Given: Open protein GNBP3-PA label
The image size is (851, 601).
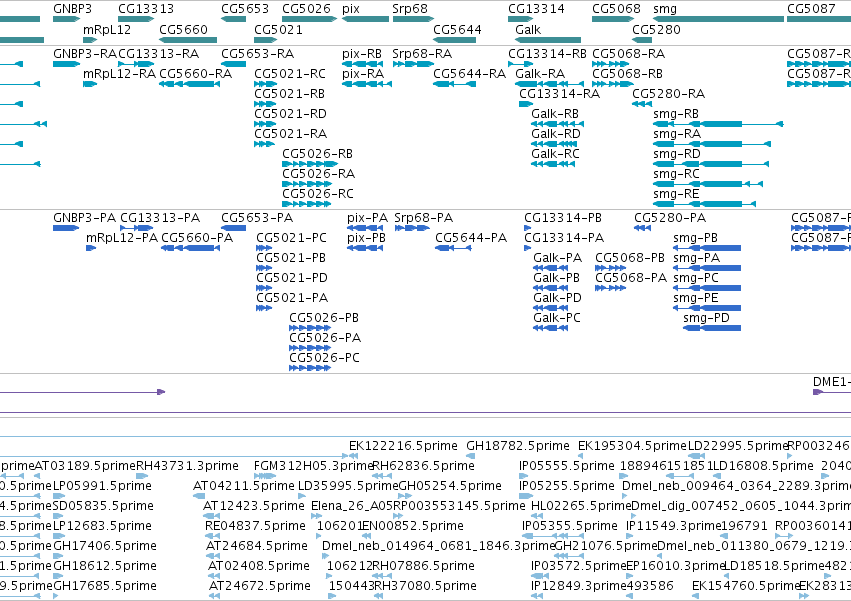Looking at the screenshot, I should [x=85, y=218].
